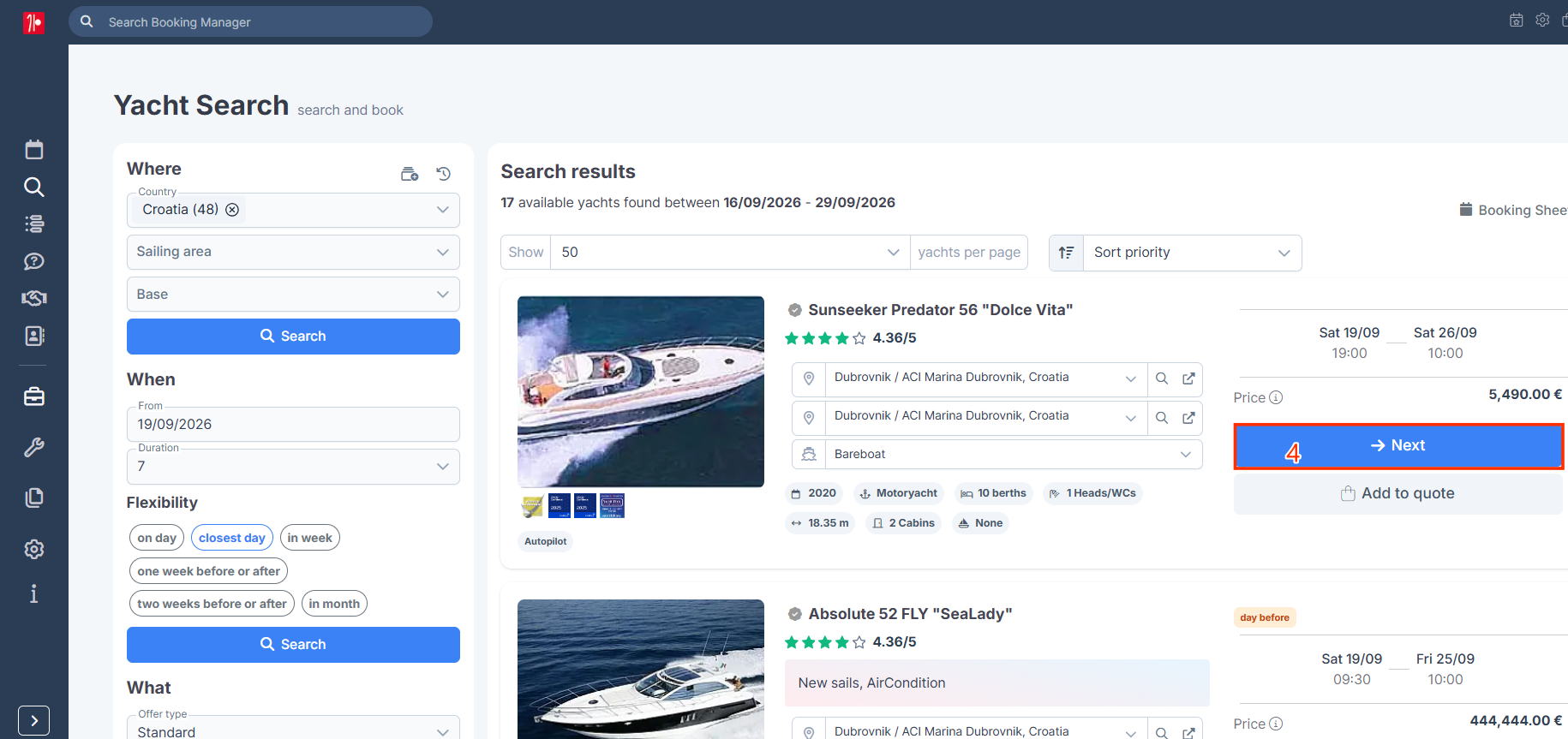Click the verified badge next to Dolce Vita
Viewport: 1568px width, 739px height.
click(x=795, y=310)
